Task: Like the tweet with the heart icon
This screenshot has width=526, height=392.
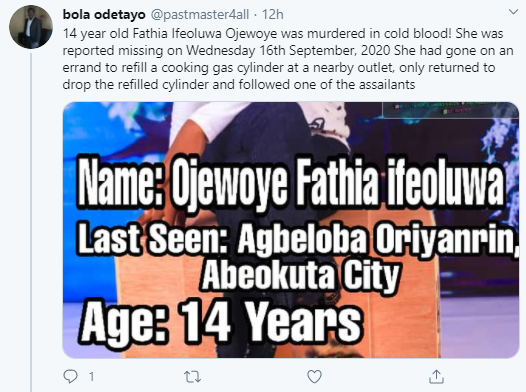Action: click(x=314, y=377)
